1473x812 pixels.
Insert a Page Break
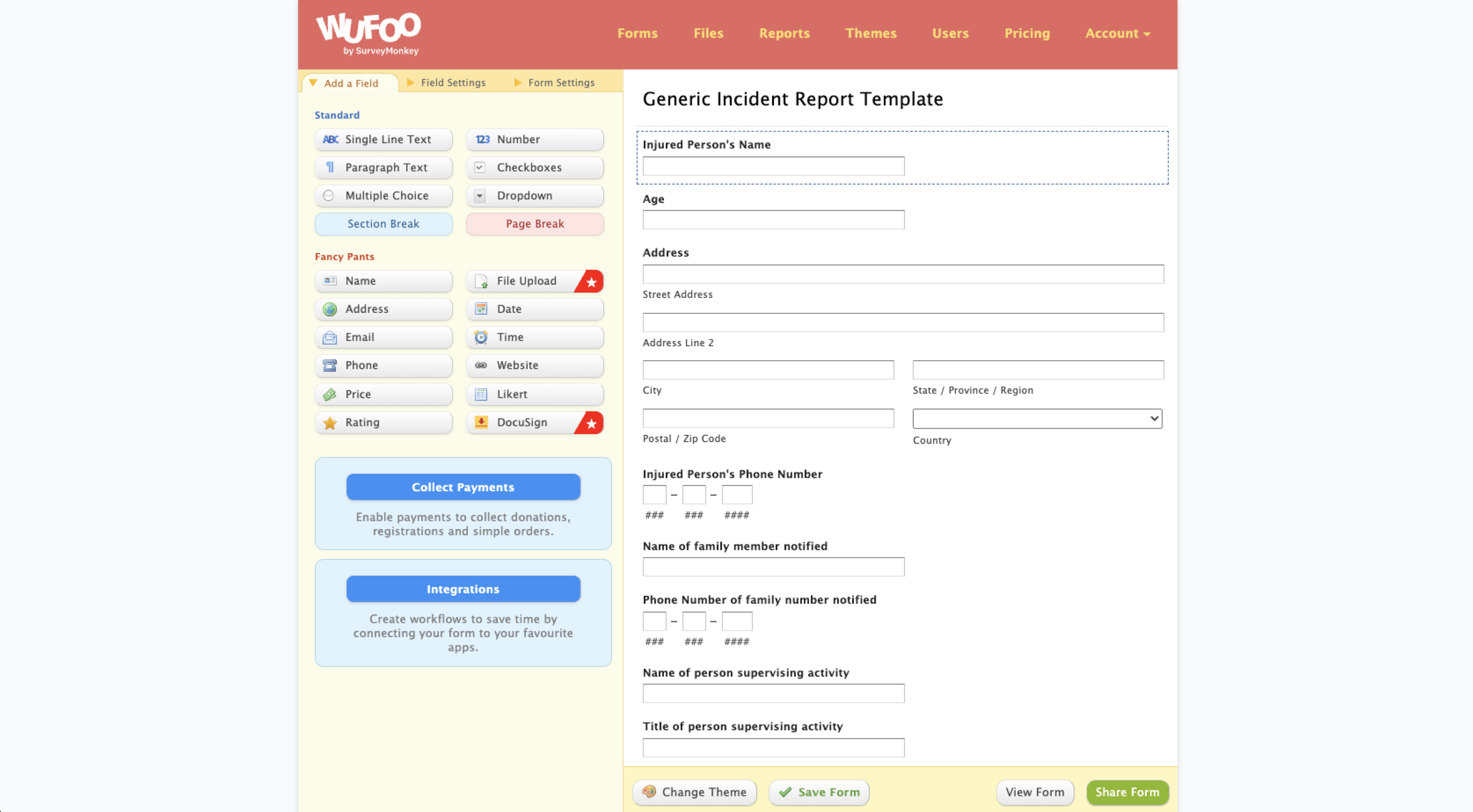tap(535, 224)
